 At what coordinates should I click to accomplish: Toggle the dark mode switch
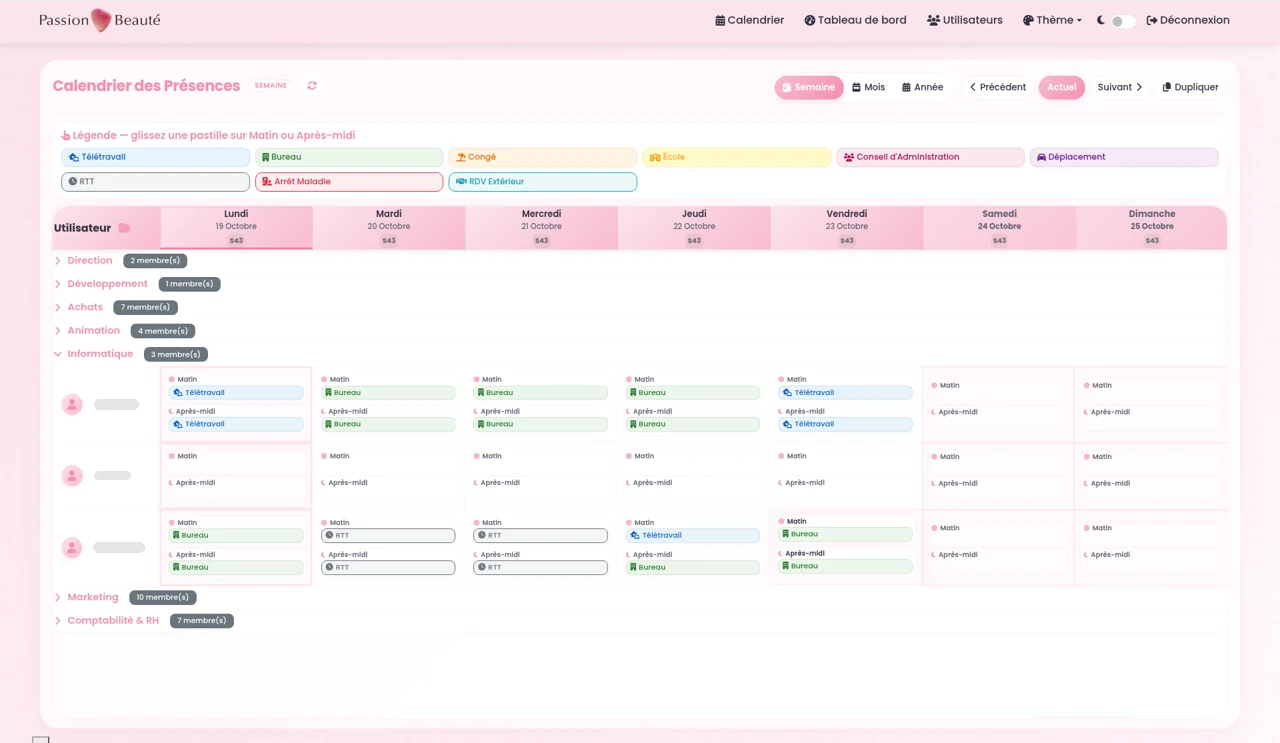(1122, 21)
